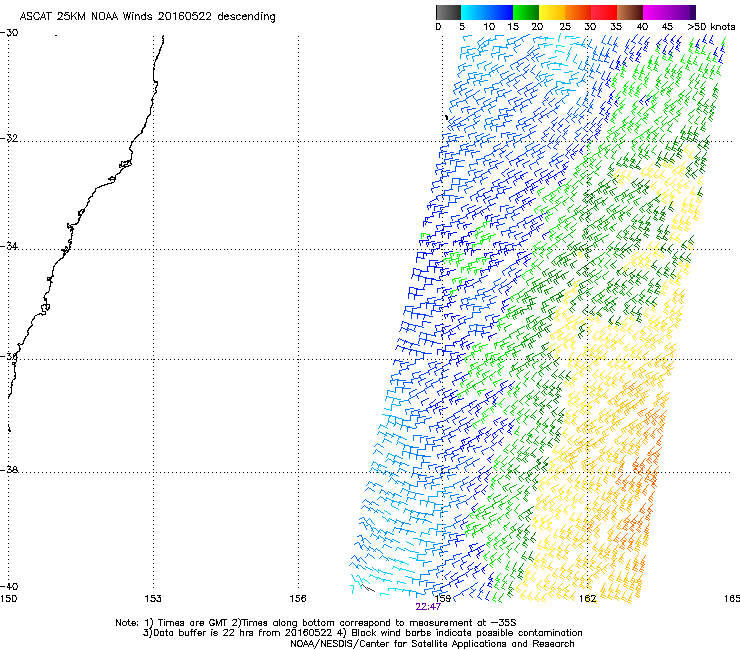740x650 pixels.
Task: Click the gray 0–5 knots legend segment
Action: [448, 12]
